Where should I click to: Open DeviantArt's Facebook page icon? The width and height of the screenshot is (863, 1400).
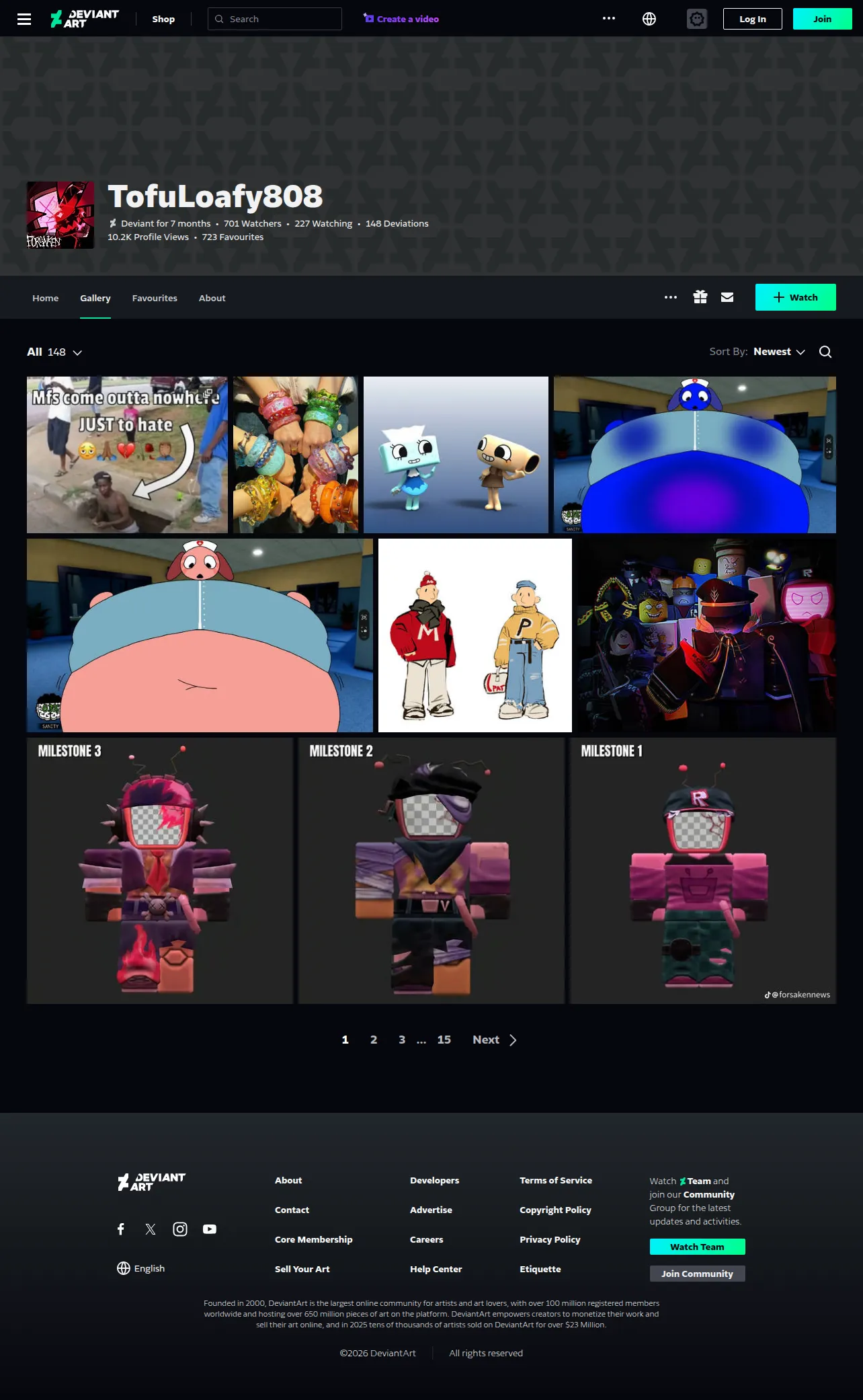click(121, 1229)
